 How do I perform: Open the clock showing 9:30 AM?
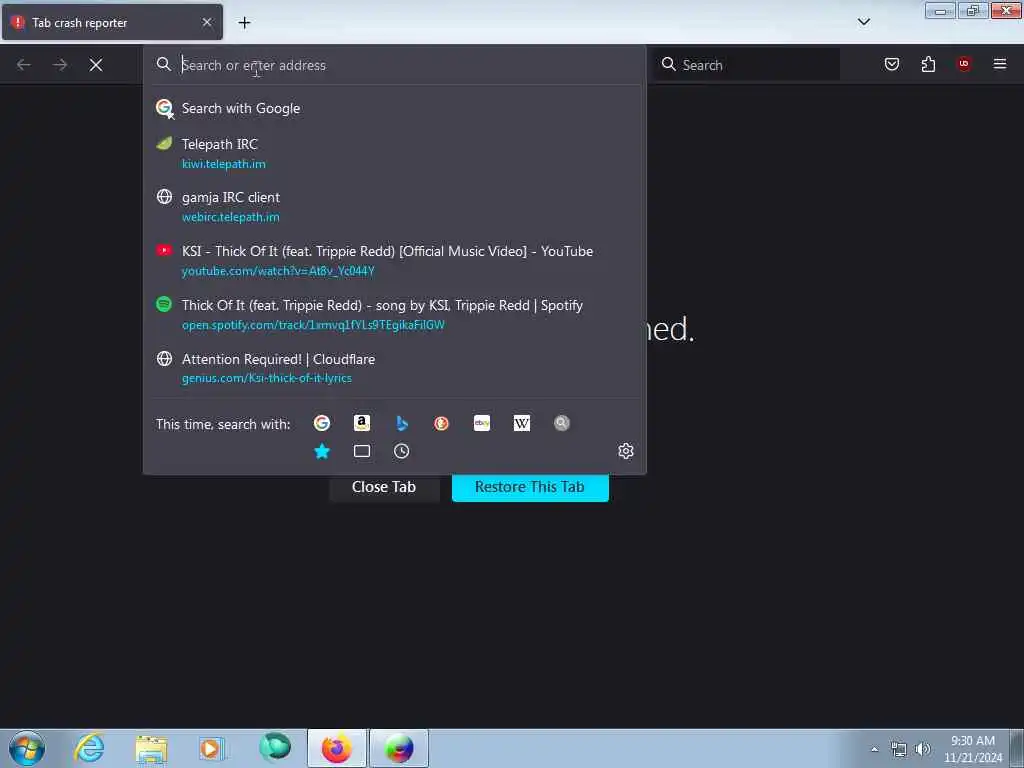pos(972,748)
